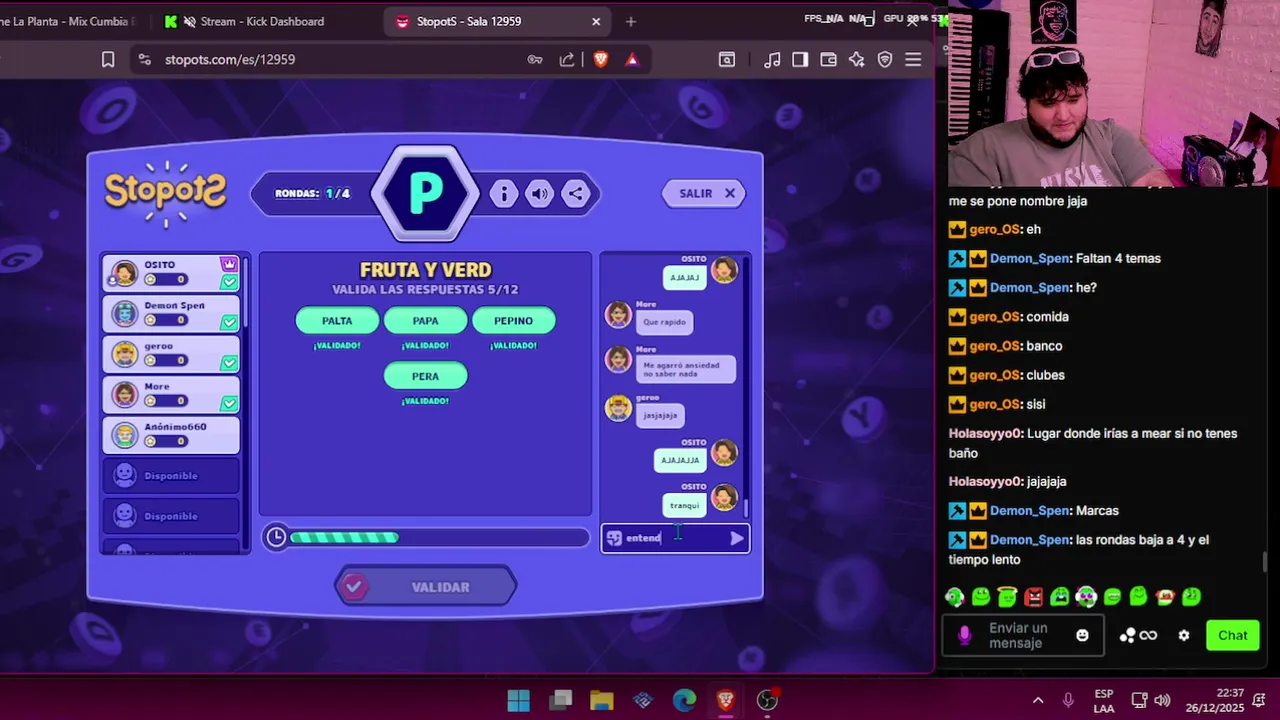Select More in the player list
This screenshot has width=1280, height=720.
171,394
